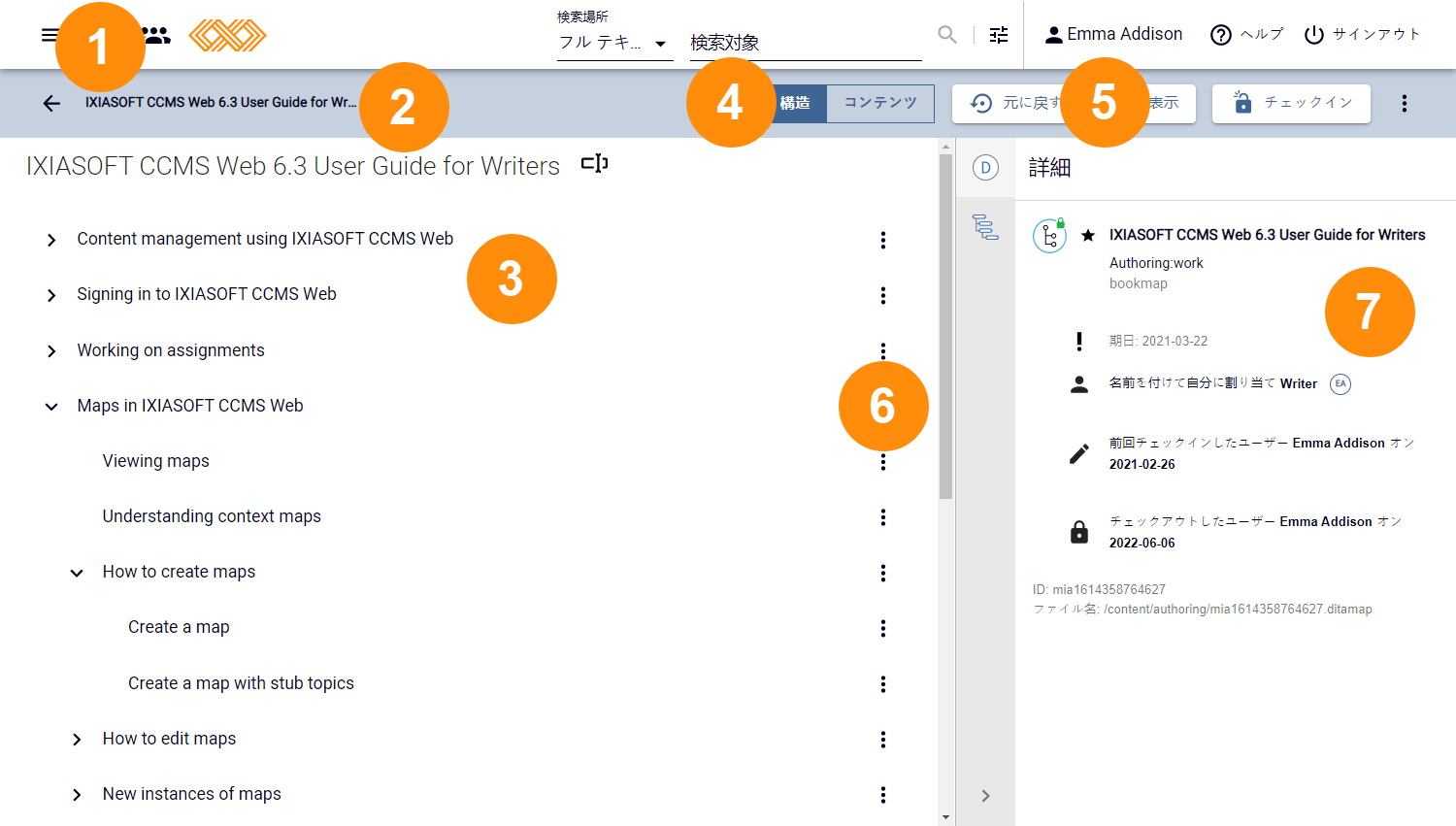Click the EA assignee avatar

pos(1340,383)
